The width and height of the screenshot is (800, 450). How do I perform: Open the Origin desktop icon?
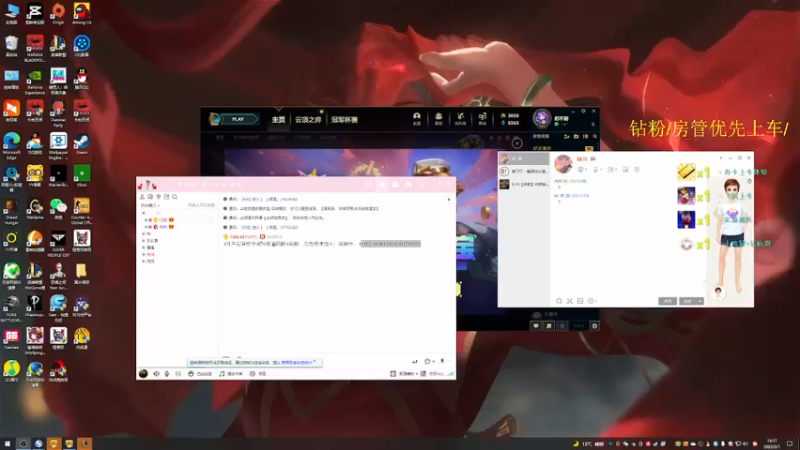(x=58, y=14)
